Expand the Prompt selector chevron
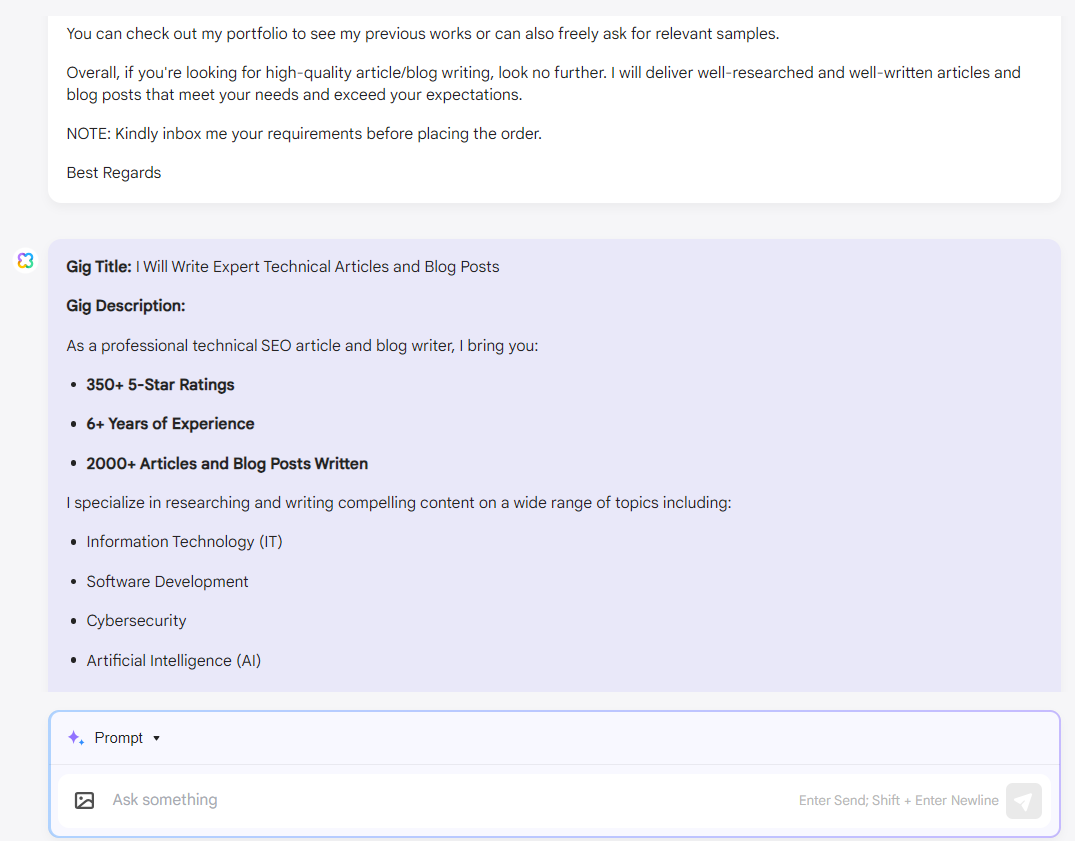This screenshot has height=841, width=1075. point(156,738)
